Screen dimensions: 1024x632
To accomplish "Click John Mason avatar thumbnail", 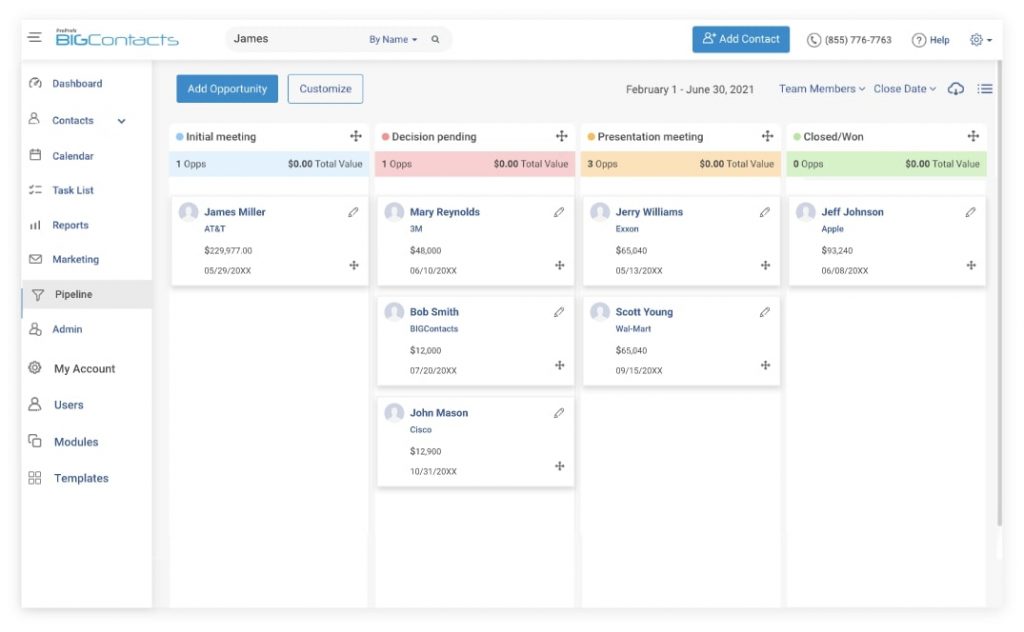I will pyautogui.click(x=394, y=413).
